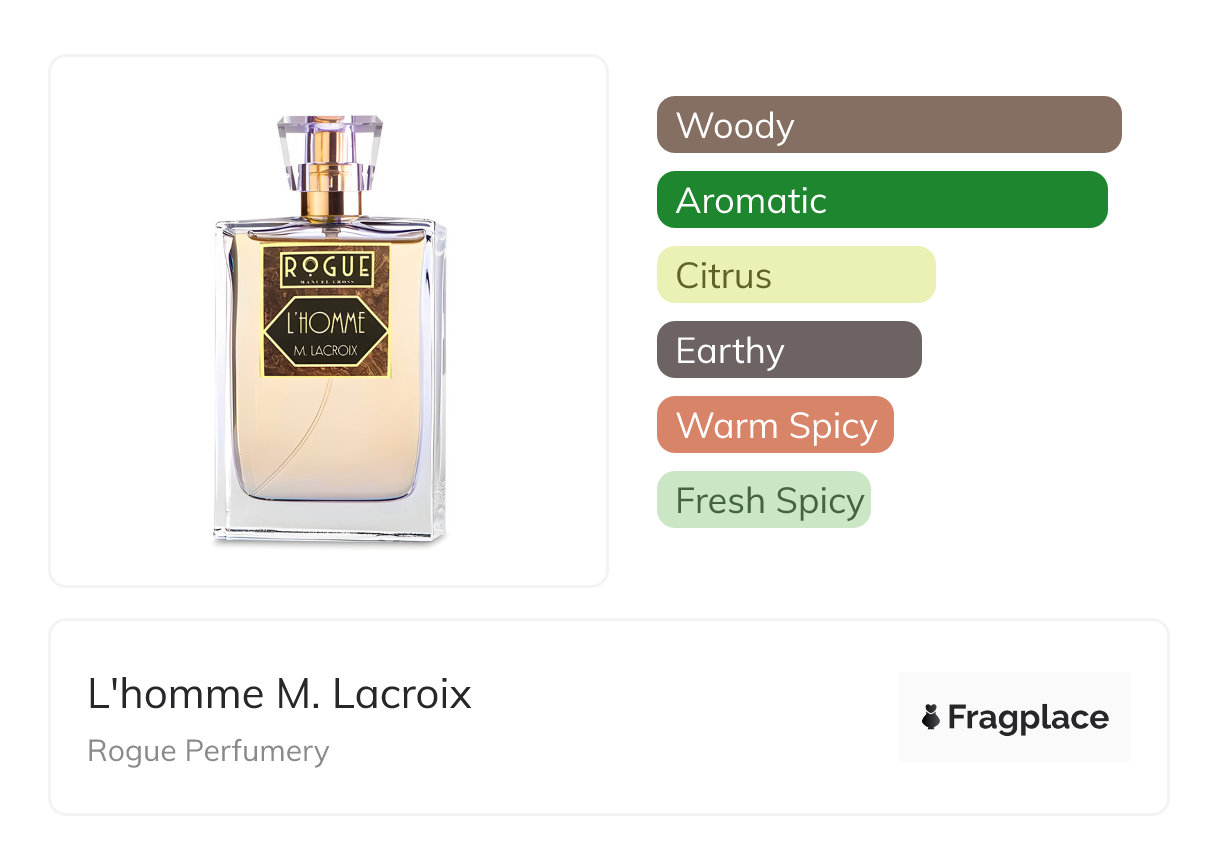This screenshot has width=1218, height=864.
Task: Click the M. LACROIX text on bottle label
Action: (326, 351)
